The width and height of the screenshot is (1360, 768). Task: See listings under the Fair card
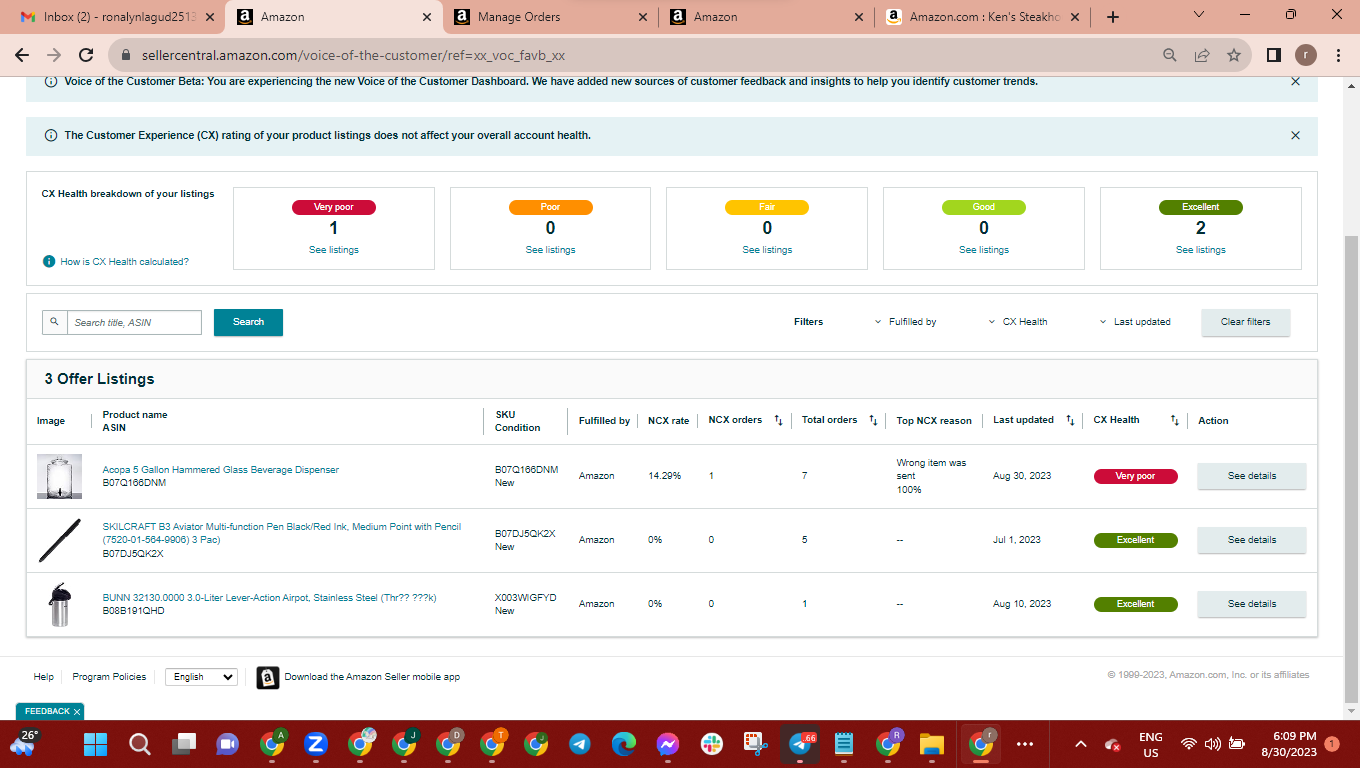(767, 250)
